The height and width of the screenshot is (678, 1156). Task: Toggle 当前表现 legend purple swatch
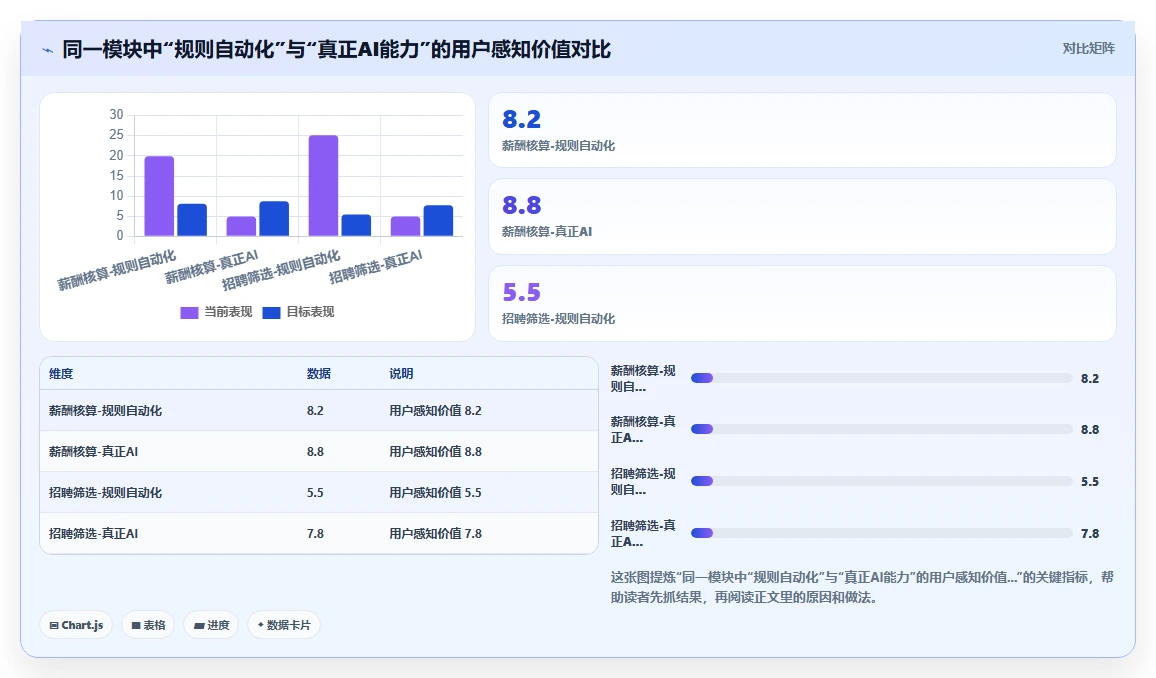pyautogui.click(x=189, y=312)
